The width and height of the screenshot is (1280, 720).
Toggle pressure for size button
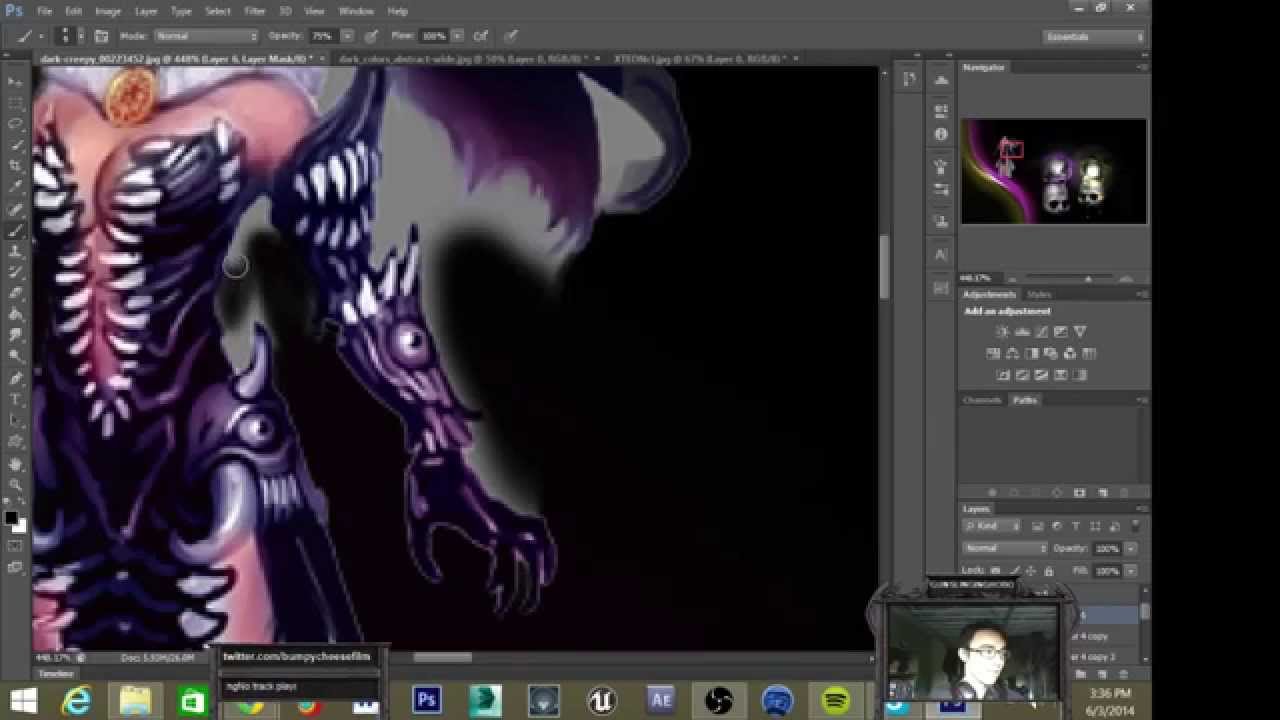510,36
